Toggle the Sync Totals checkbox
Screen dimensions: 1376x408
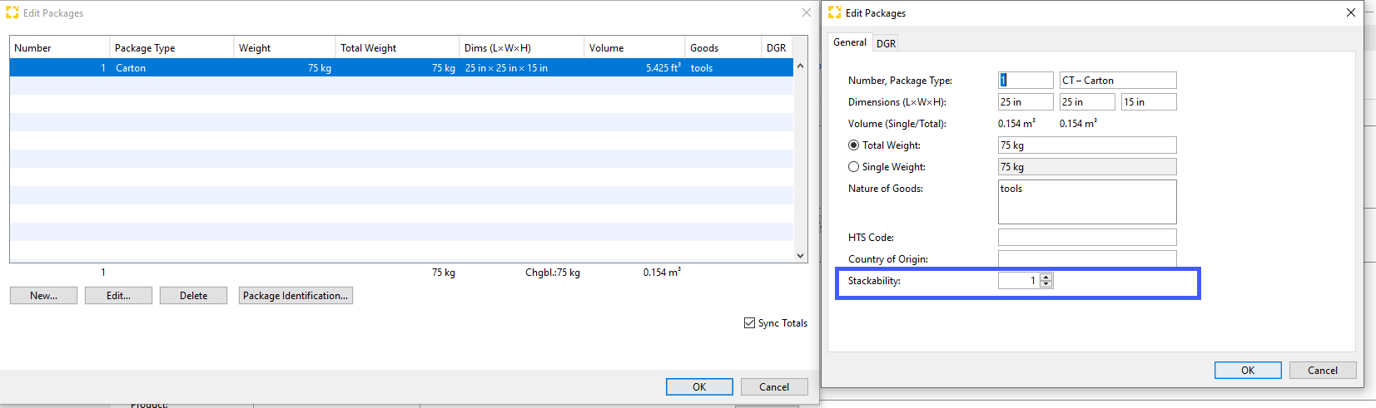click(750, 323)
